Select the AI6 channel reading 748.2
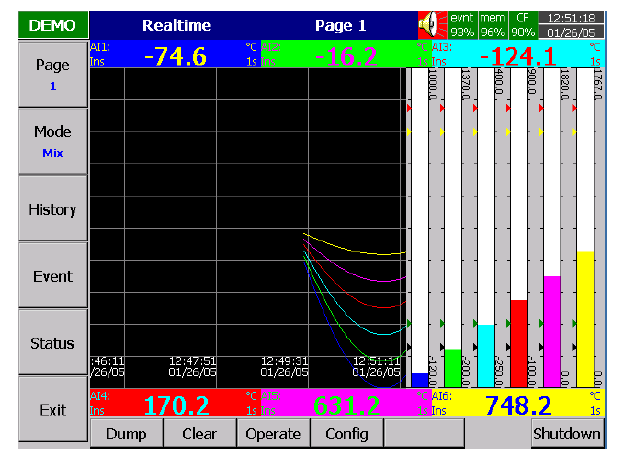The image size is (626, 460). click(x=518, y=402)
